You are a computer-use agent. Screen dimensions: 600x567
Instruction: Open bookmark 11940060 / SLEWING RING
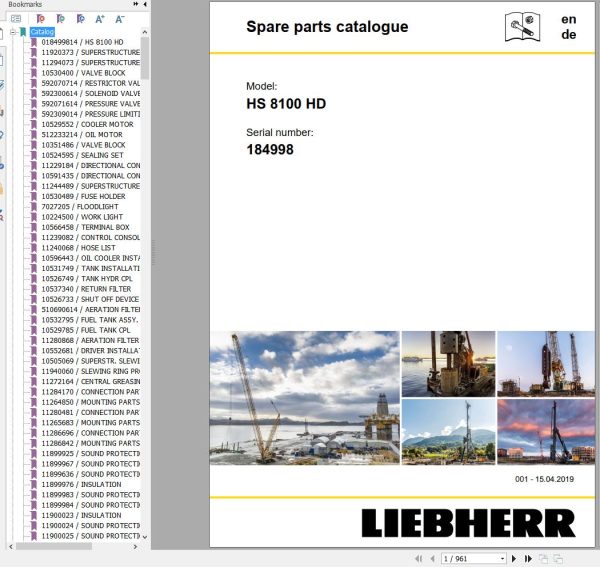point(91,371)
